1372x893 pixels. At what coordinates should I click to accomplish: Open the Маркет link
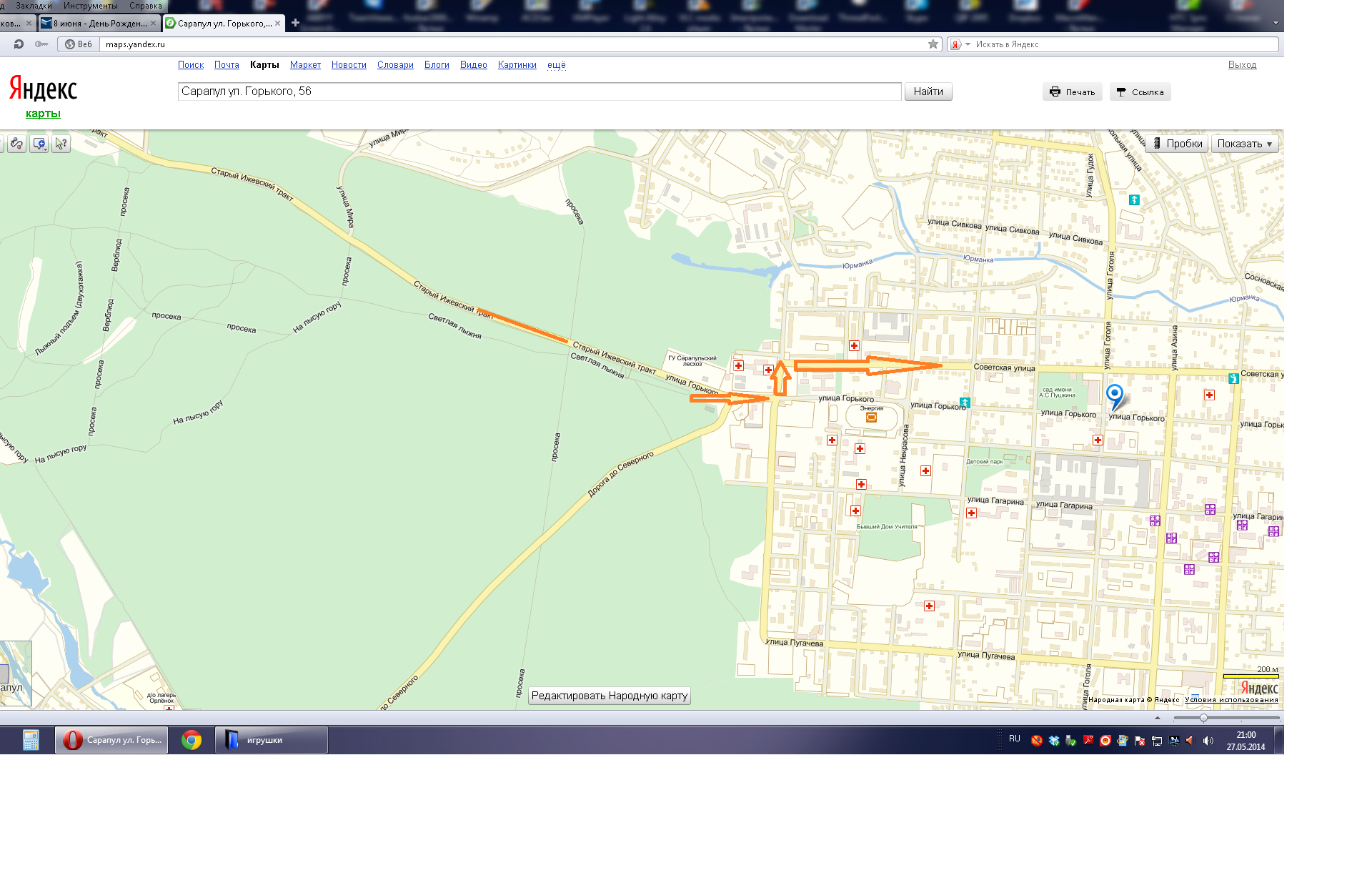pos(305,65)
